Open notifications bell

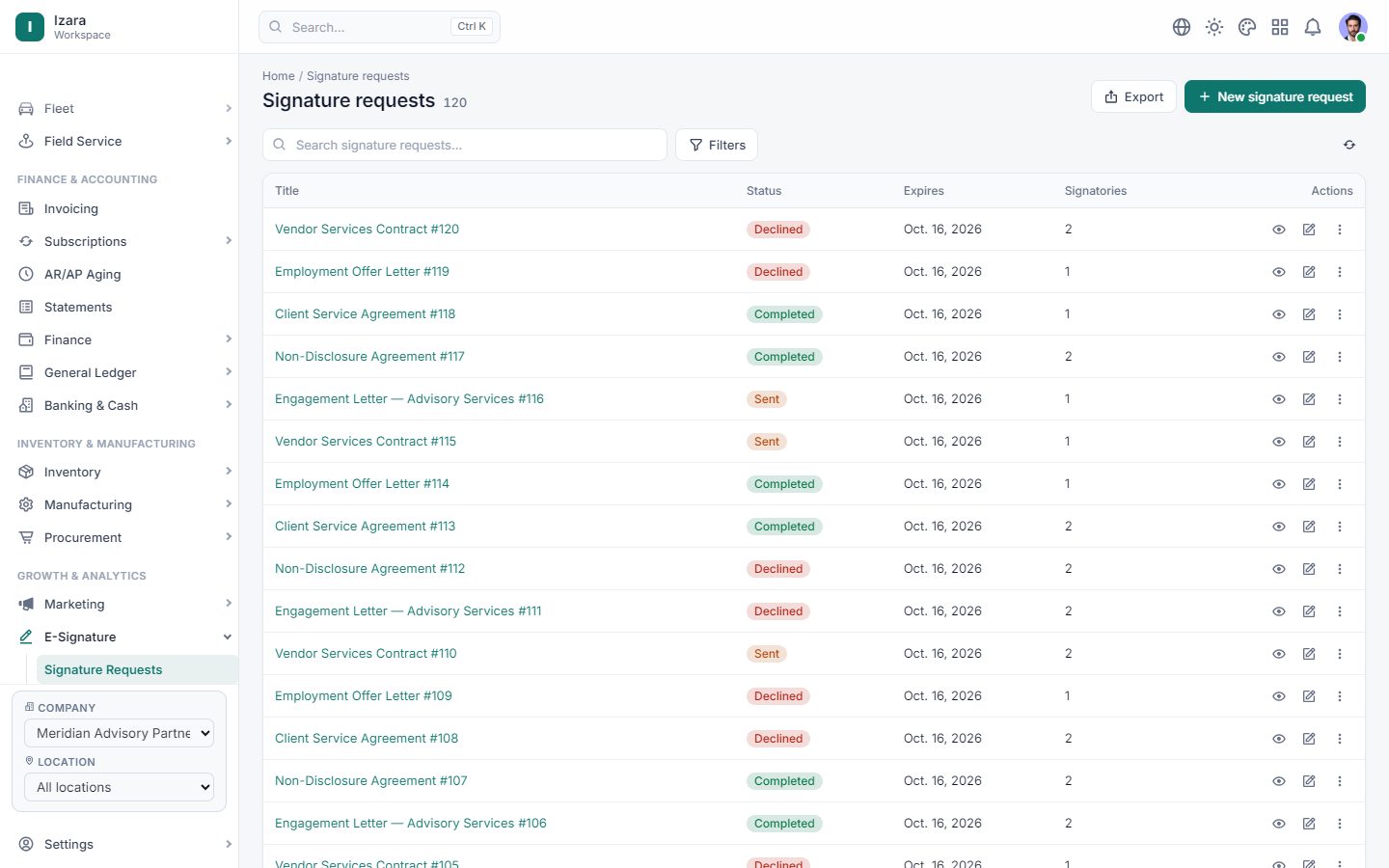[x=1313, y=27]
